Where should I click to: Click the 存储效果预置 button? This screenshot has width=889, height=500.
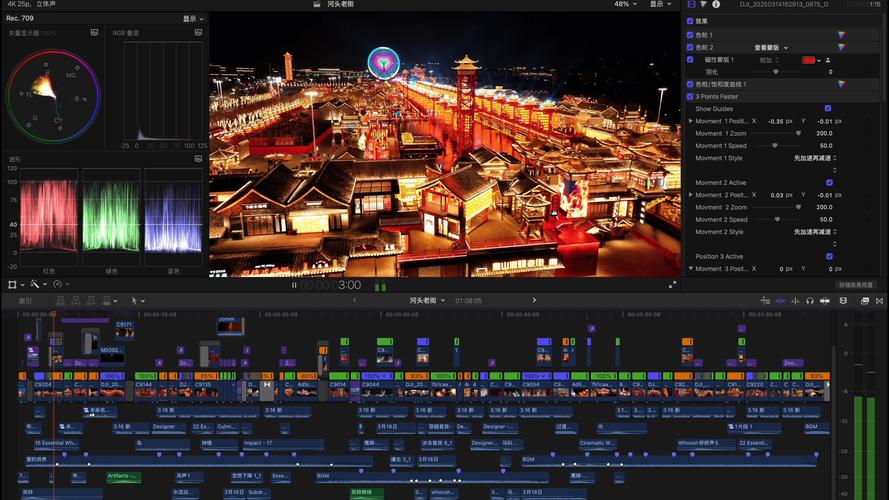(856, 285)
